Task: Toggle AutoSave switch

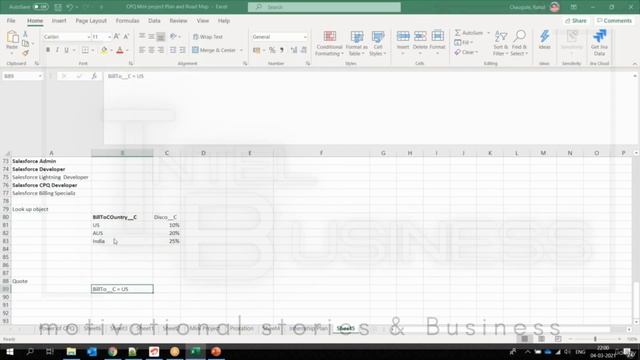Action: click(40, 7)
